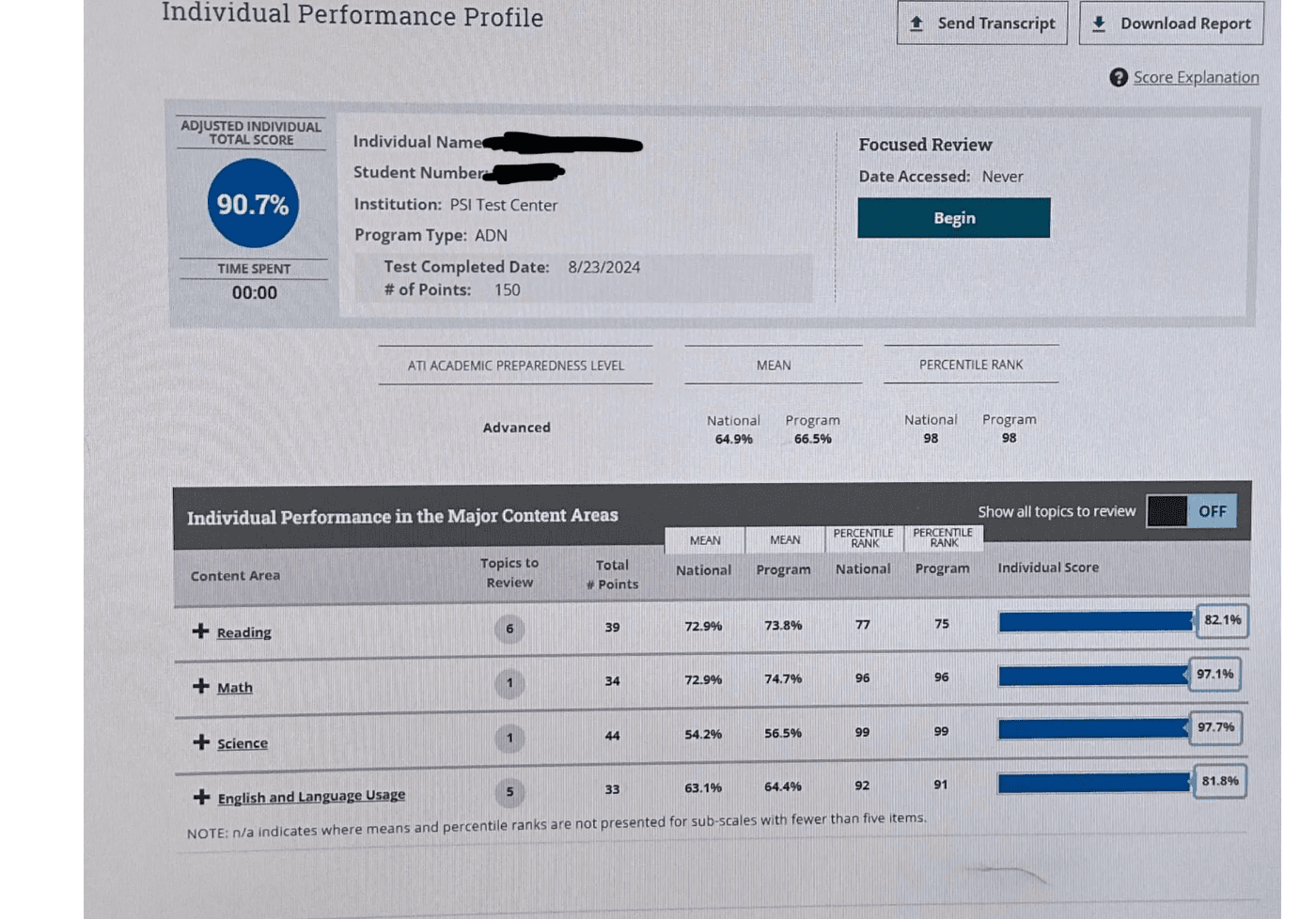Click the English national mean 63.1%

(x=703, y=788)
